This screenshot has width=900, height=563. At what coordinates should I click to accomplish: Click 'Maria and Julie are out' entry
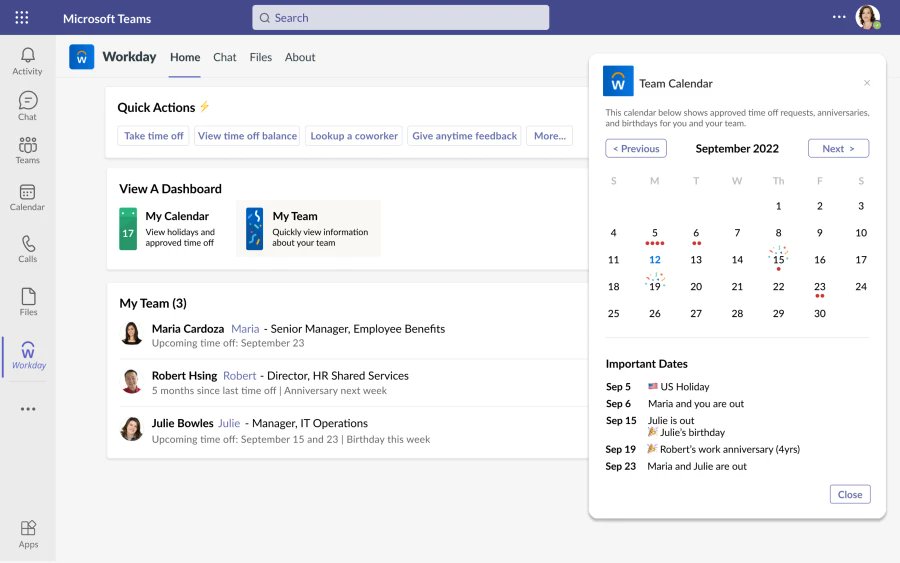pyautogui.click(x=697, y=467)
